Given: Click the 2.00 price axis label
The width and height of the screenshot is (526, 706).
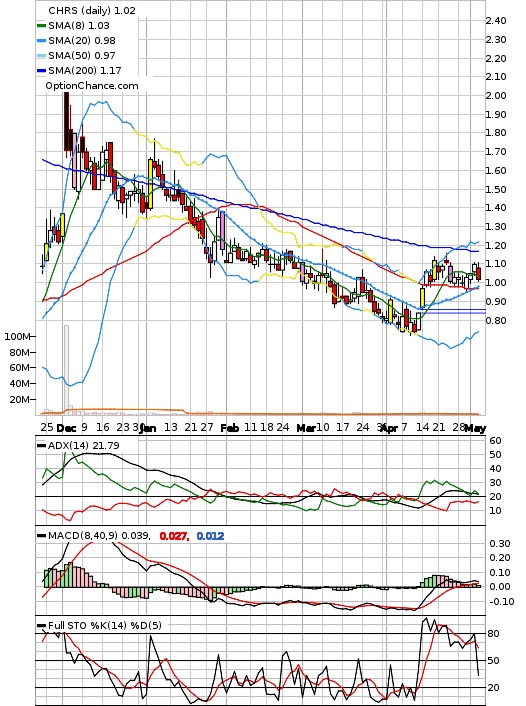Looking at the screenshot, I should click(495, 95).
